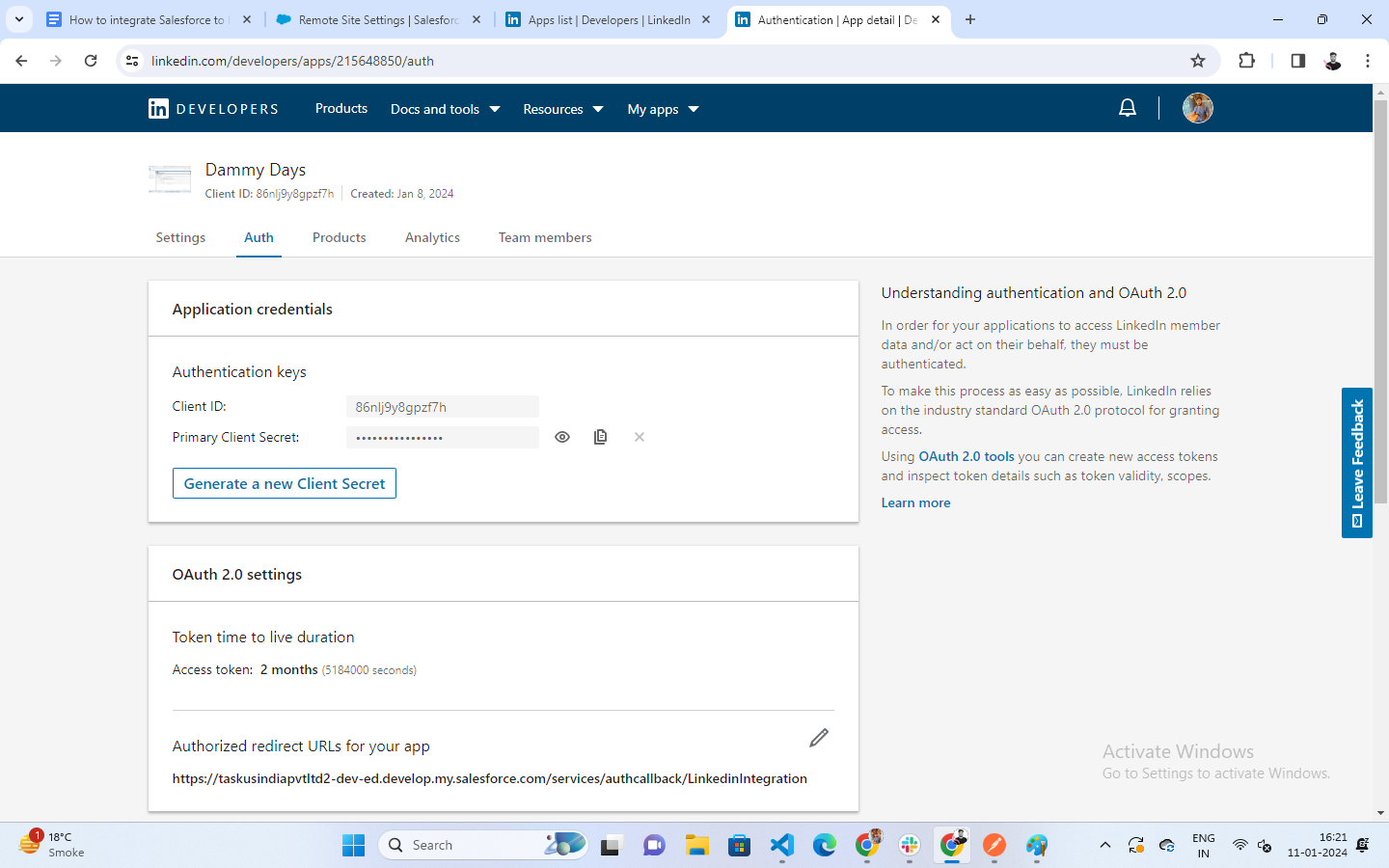Click the Primary Client Secret field
1389x868 pixels.
tap(443, 438)
